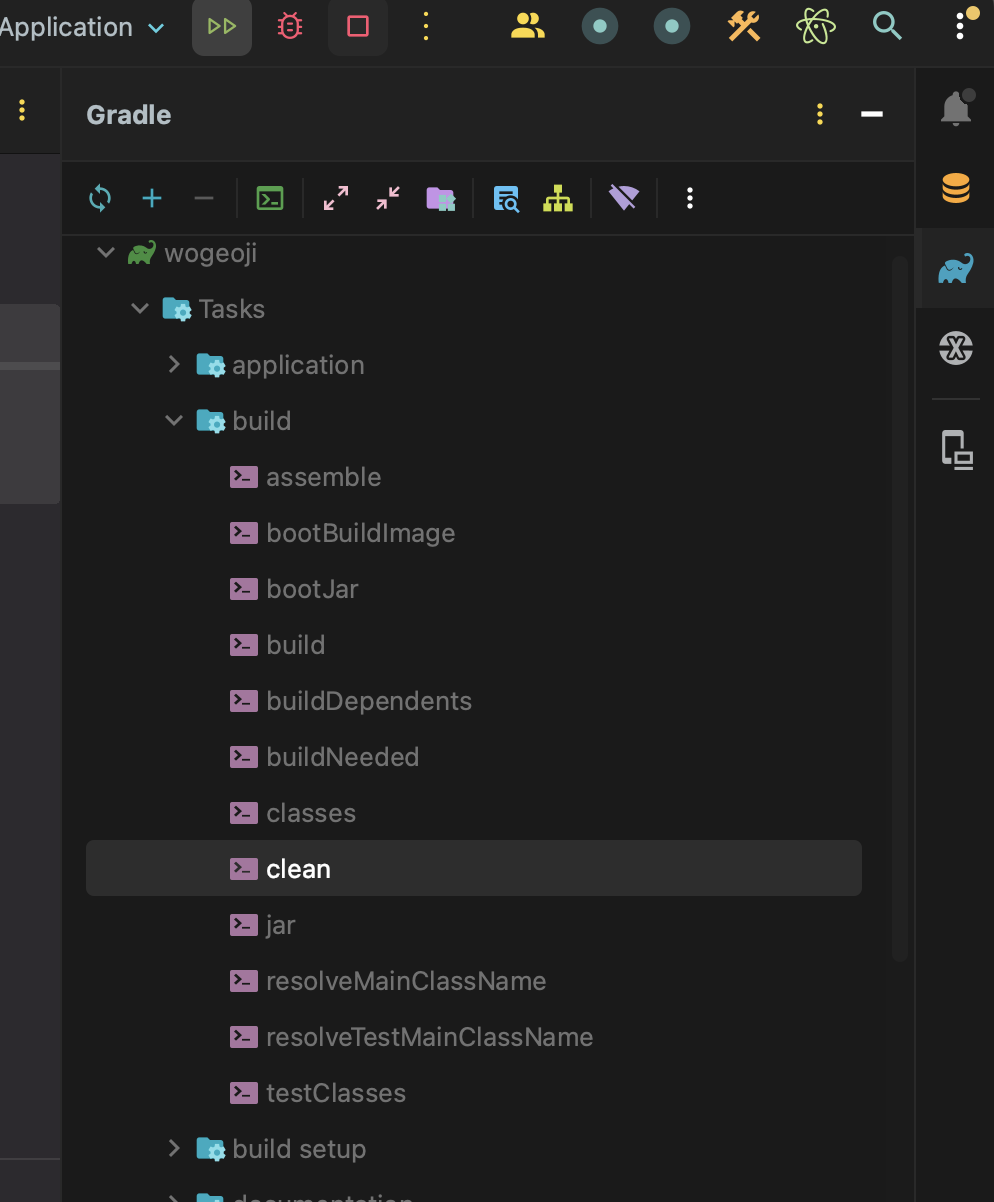Open more run actions menu
994x1202 pixels.
[x=426, y=27]
